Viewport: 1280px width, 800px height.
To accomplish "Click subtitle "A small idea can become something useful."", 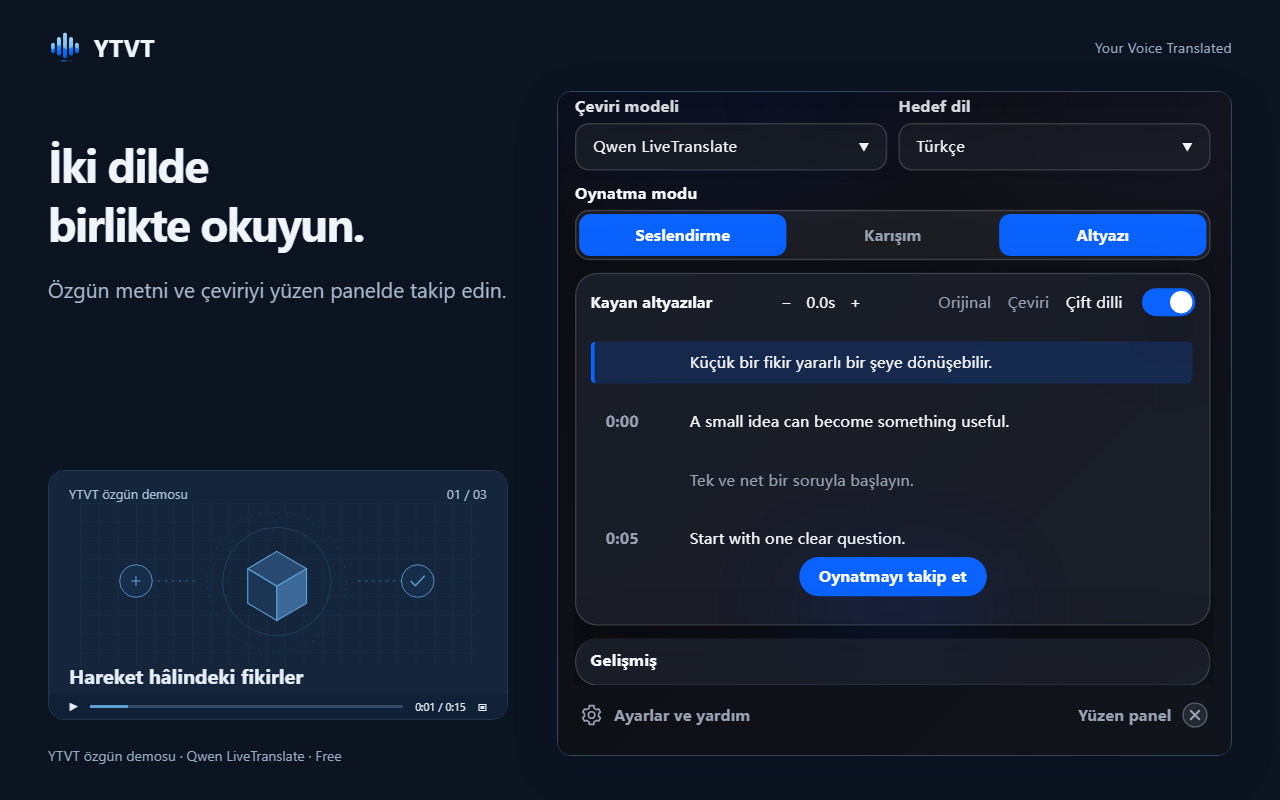I will point(850,422).
